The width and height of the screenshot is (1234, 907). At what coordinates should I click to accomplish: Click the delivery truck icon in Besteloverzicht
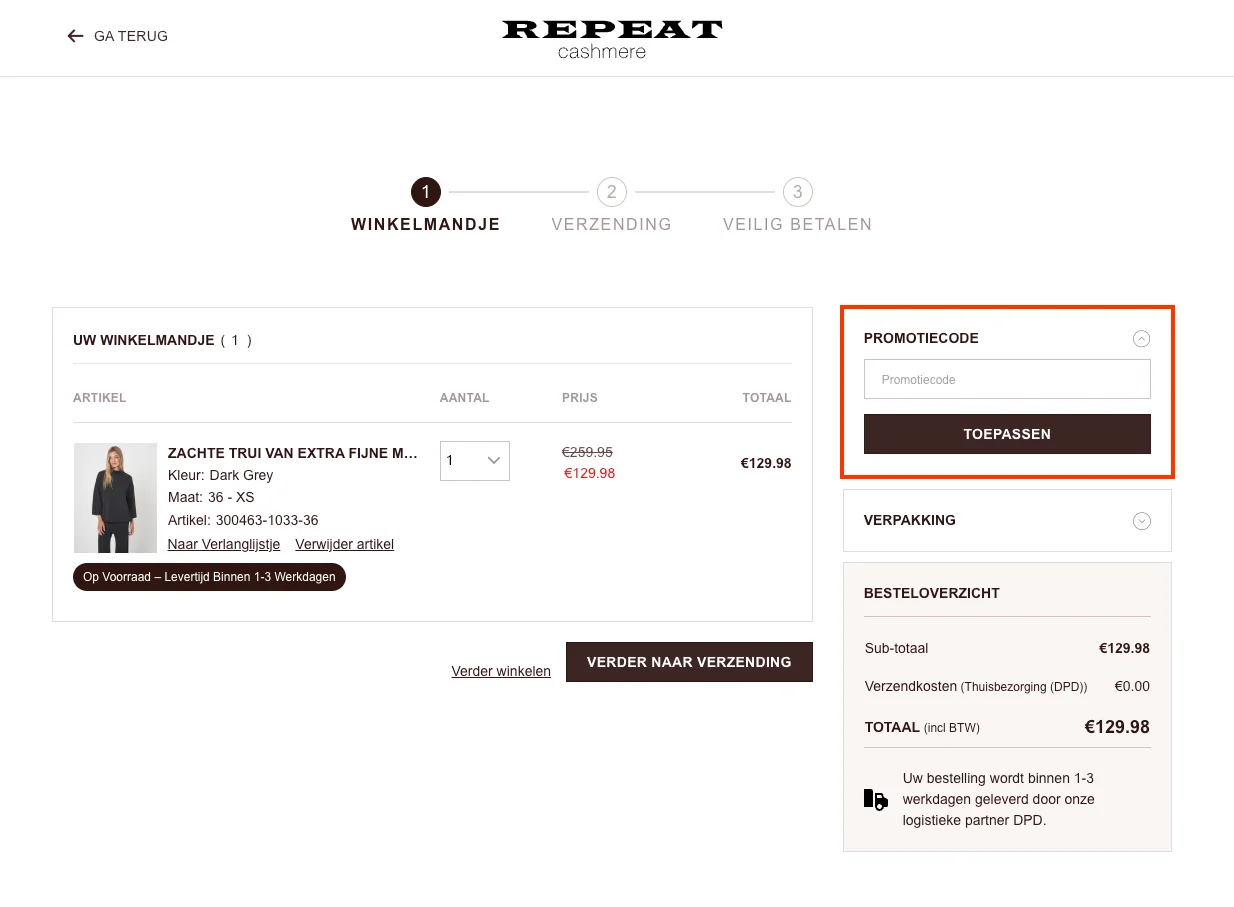coord(875,799)
